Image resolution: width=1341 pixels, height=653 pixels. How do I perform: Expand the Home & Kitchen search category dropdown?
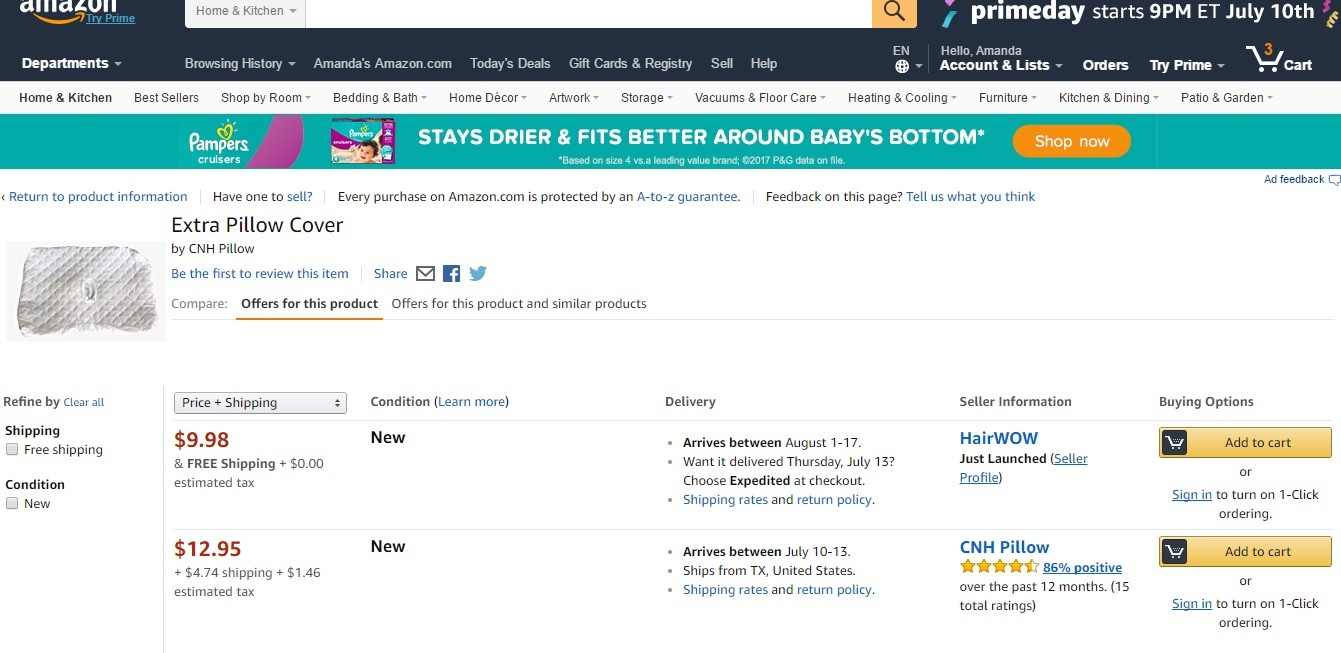tap(246, 11)
